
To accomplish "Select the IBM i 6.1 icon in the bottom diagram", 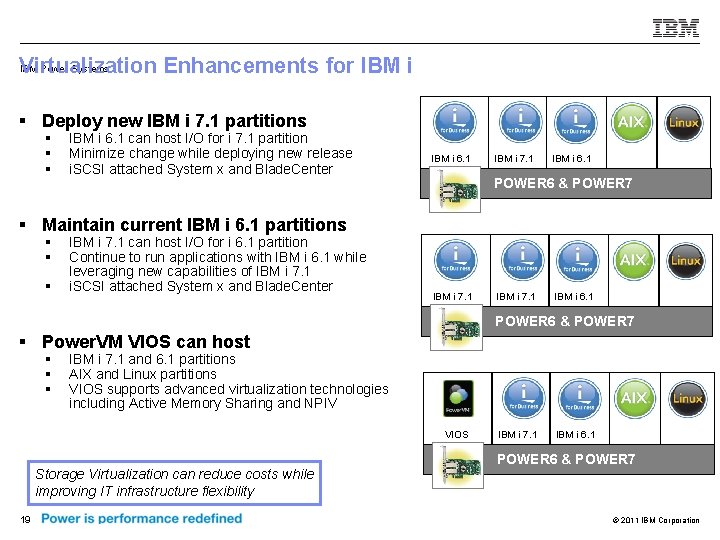I will point(579,399).
